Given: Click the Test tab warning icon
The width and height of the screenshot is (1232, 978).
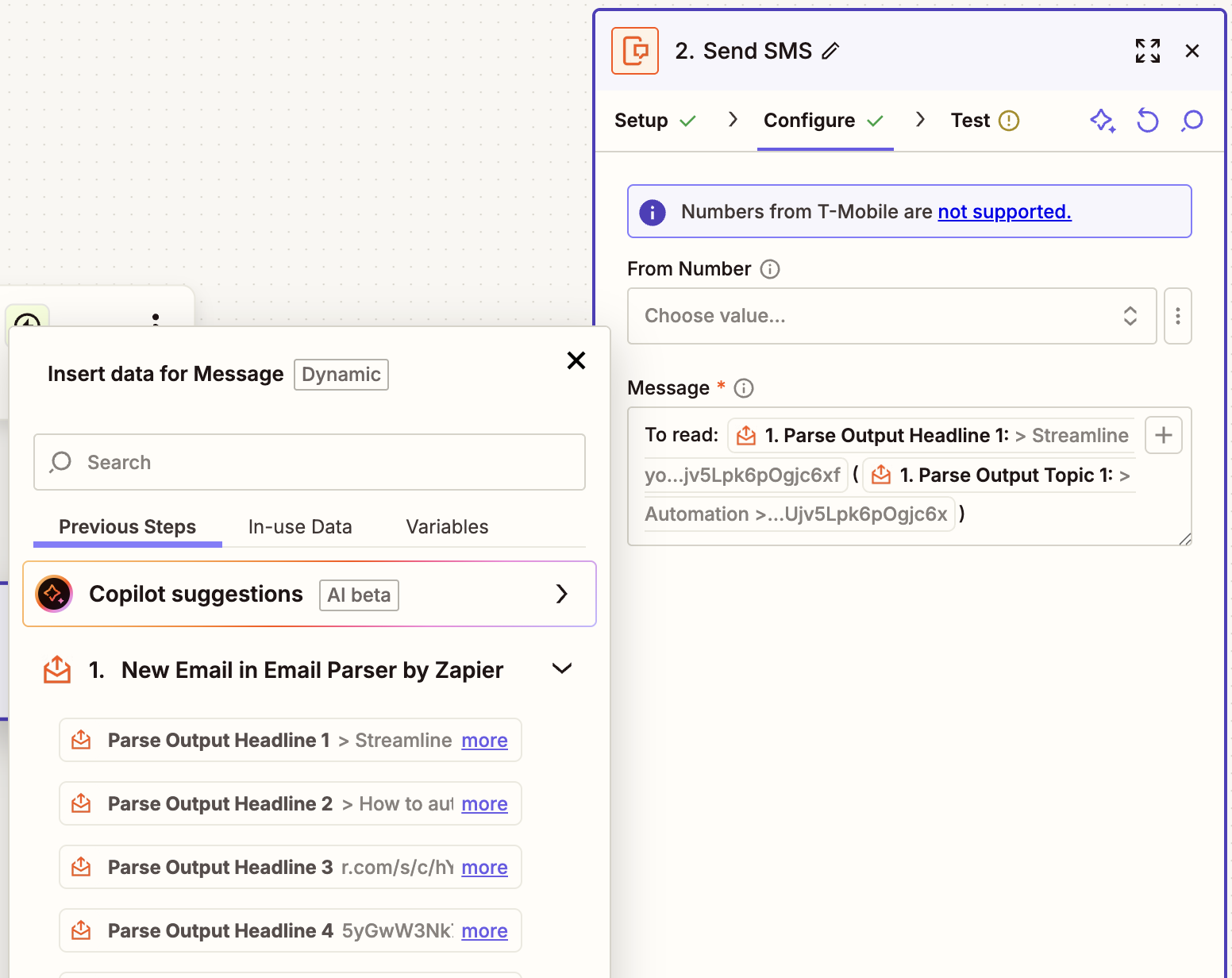Looking at the screenshot, I should click(1009, 121).
